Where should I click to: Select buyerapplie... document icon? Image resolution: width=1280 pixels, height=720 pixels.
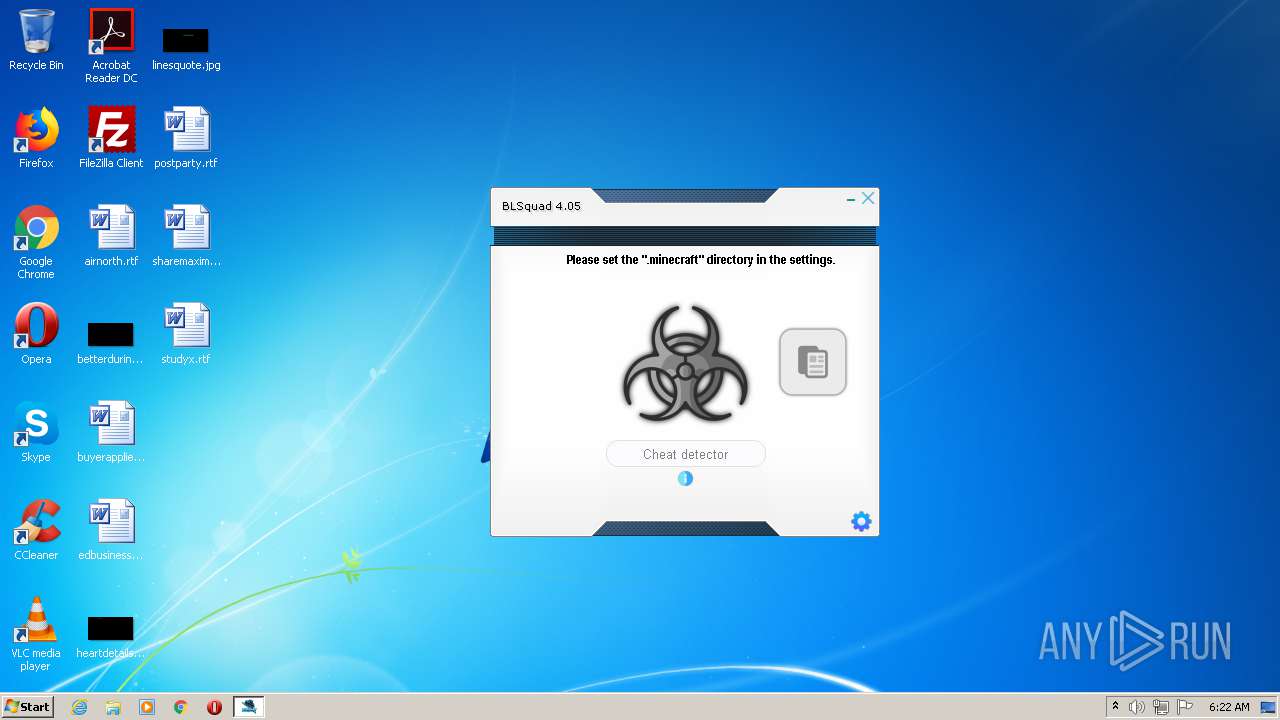coord(111,432)
